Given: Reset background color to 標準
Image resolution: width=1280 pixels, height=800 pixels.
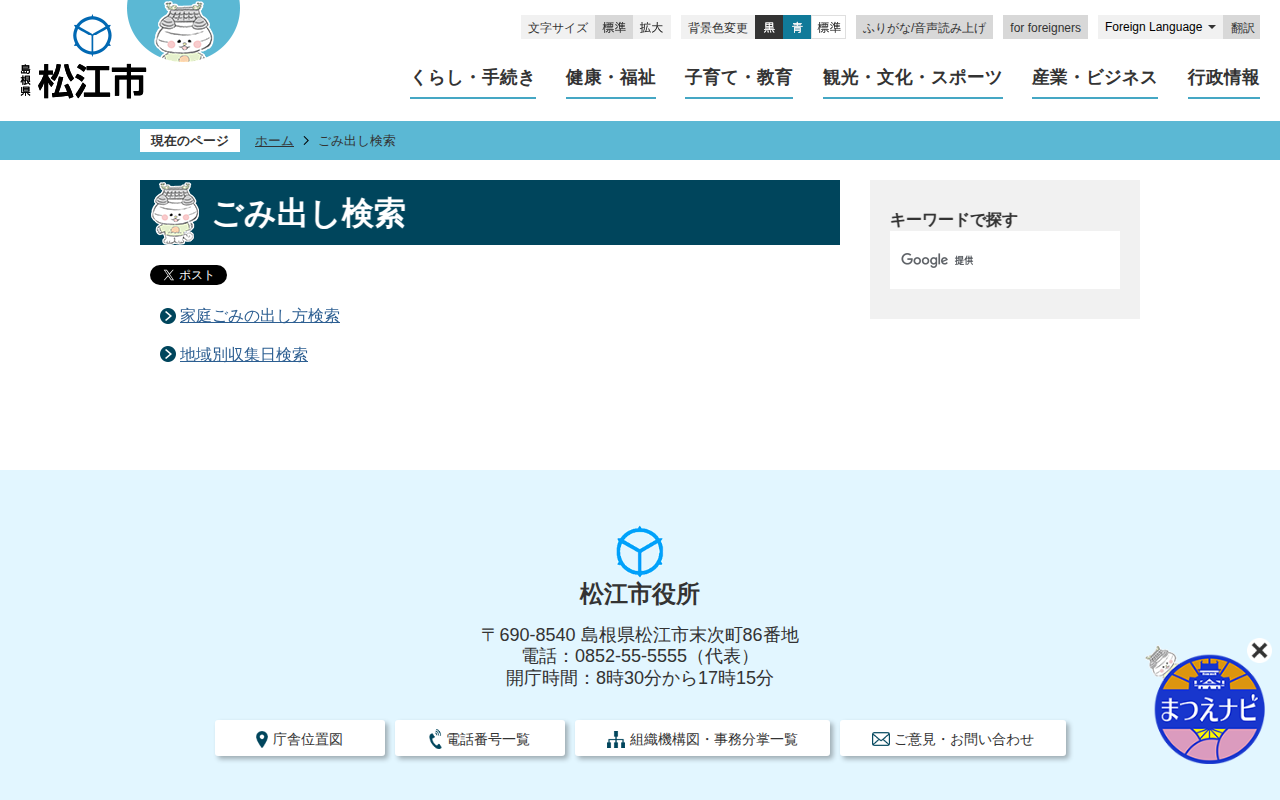Looking at the screenshot, I should pos(829,27).
